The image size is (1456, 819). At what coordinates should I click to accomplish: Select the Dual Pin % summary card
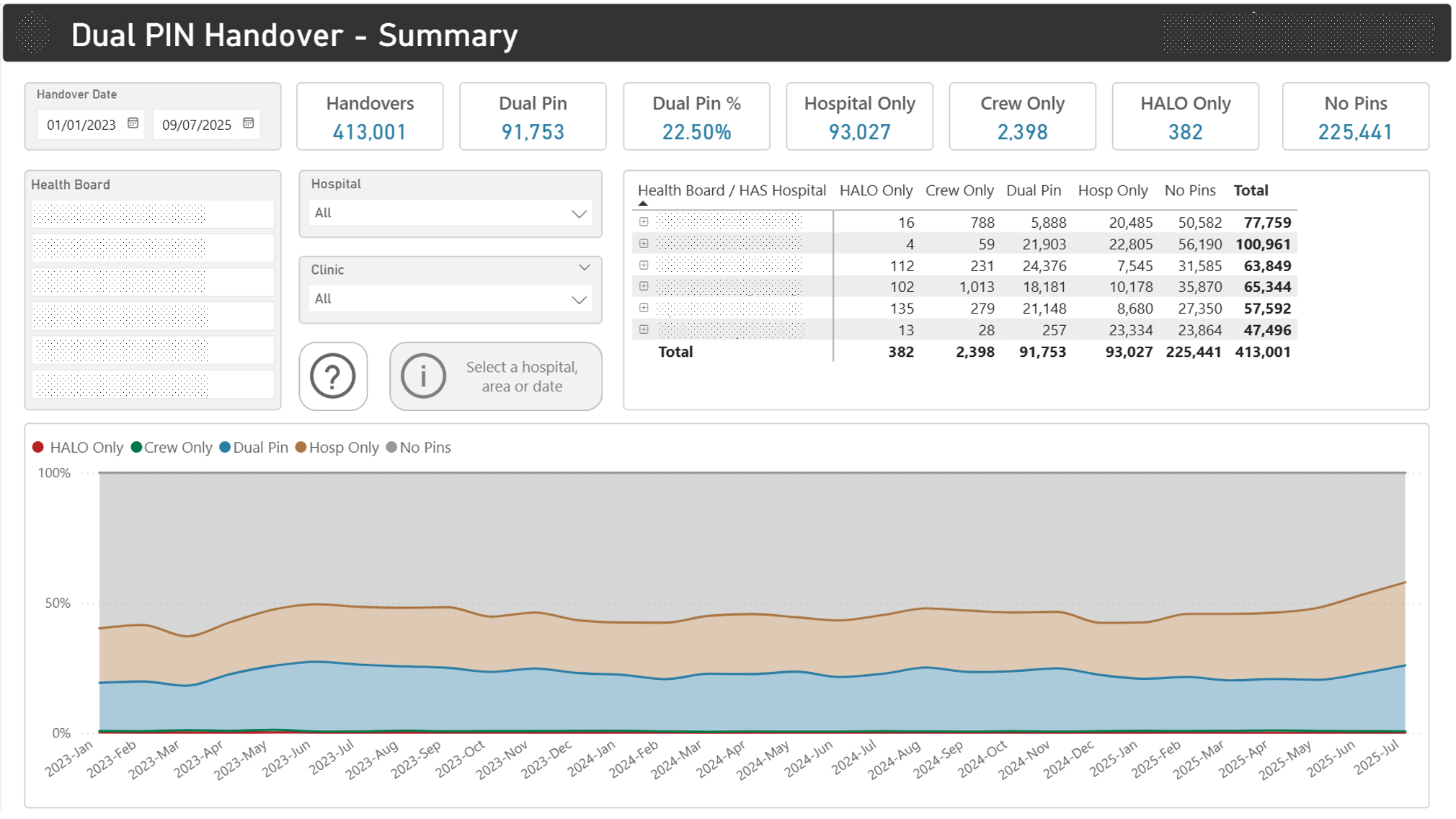click(x=695, y=115)
